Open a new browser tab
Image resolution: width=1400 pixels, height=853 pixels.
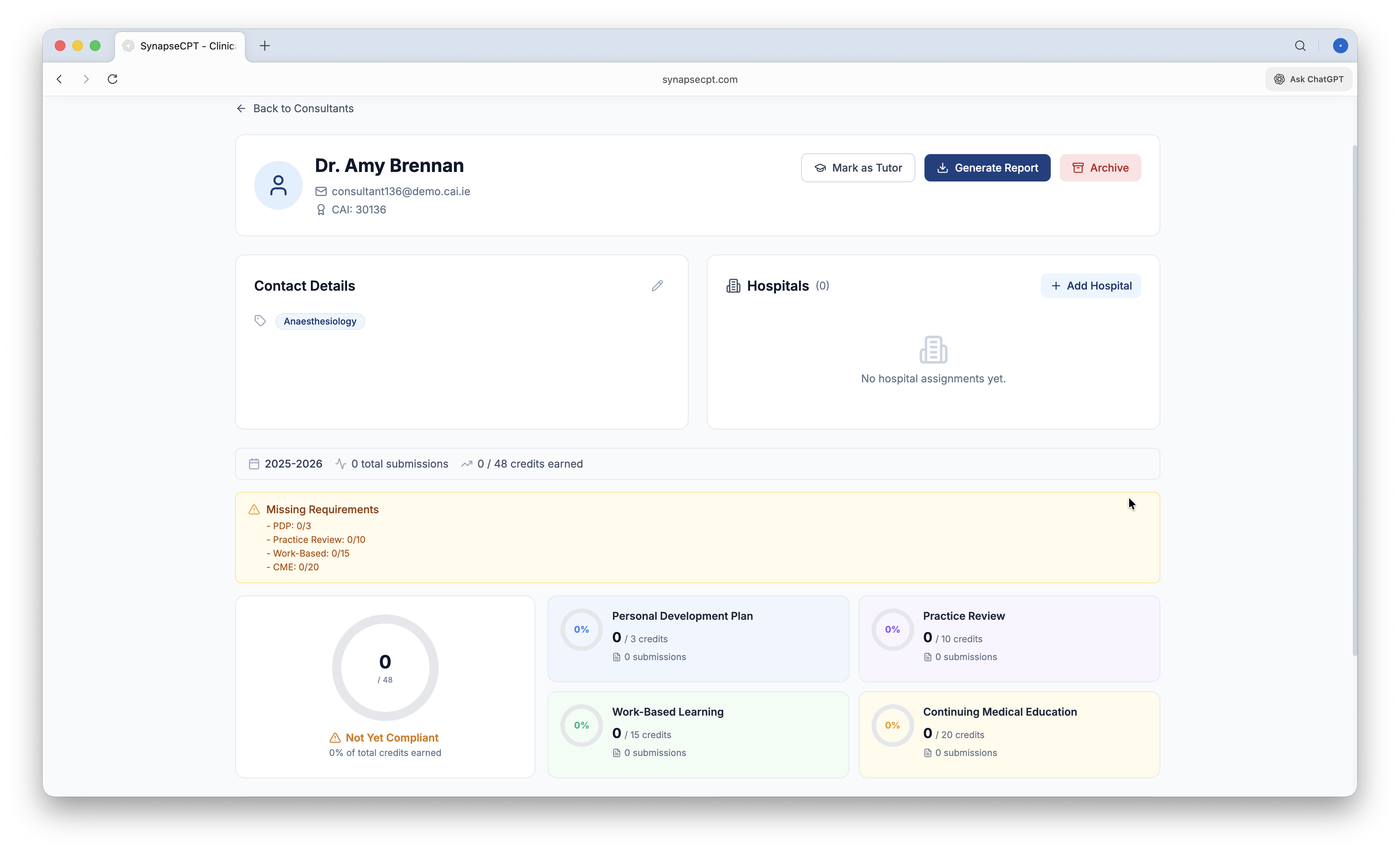tap(264, 46)
